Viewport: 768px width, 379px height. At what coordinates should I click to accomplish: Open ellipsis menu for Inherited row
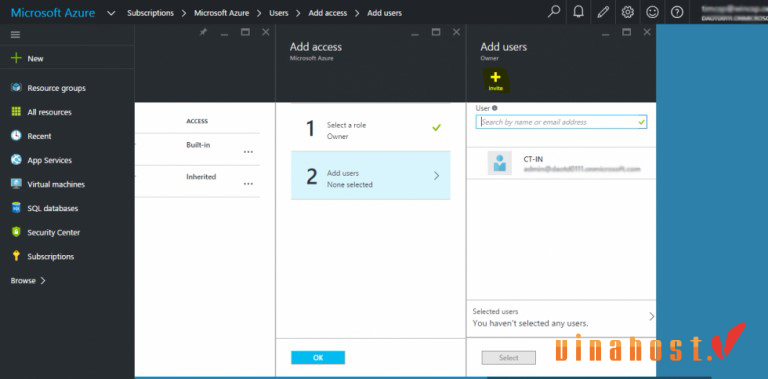click(x=248, y=184)
